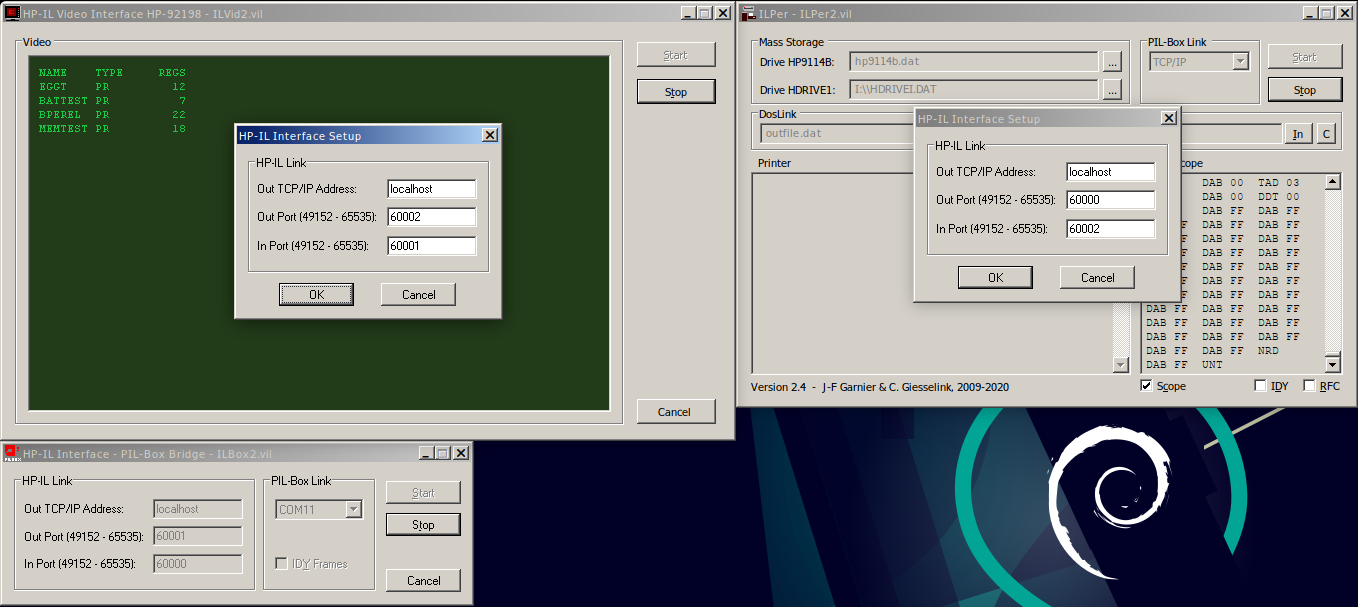The image size is (1358, 607).
Task: Click the In Port field showing 60001 in dialog
Action: (x=431, y=246)
